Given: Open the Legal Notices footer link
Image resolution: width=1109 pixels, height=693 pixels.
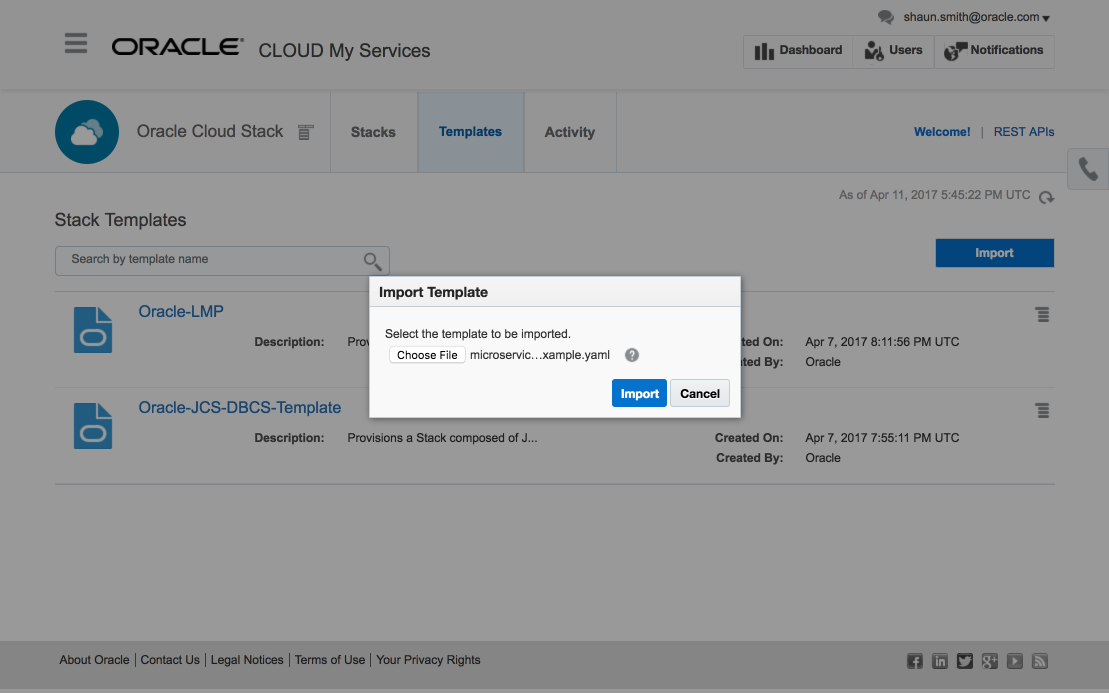Looking at the screenshot, I should 247,660.
